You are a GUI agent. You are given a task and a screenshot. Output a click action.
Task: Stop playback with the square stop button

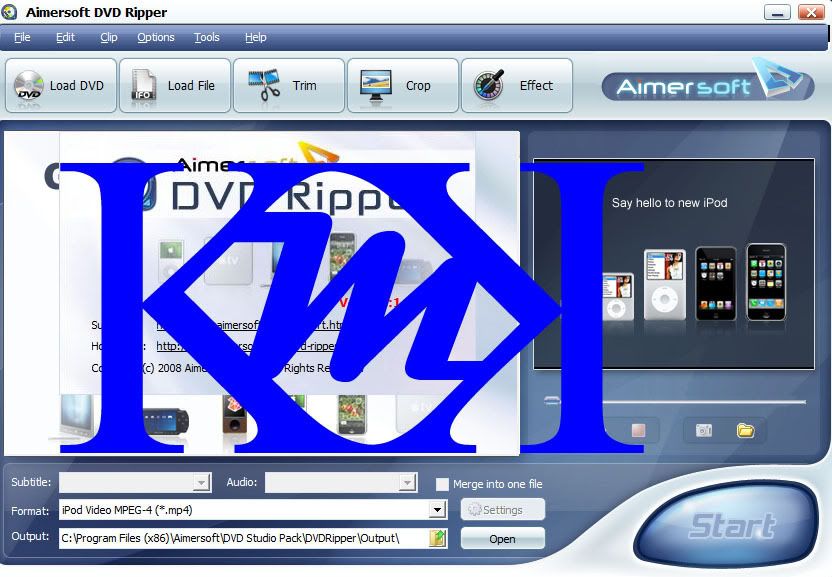(638, 430)
